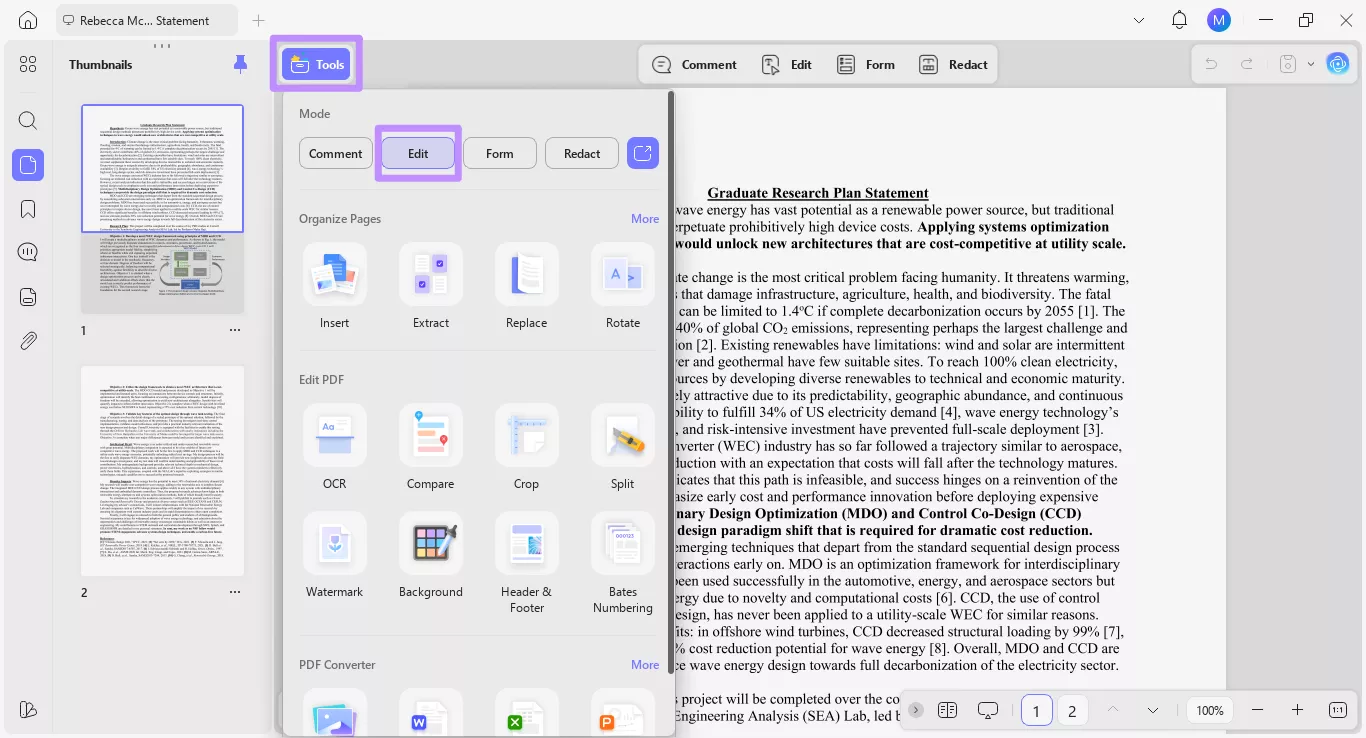1366x738 pixels.
Task: Switch to the Rebecca Mc... Statement tab
Action: click(146, 20)
